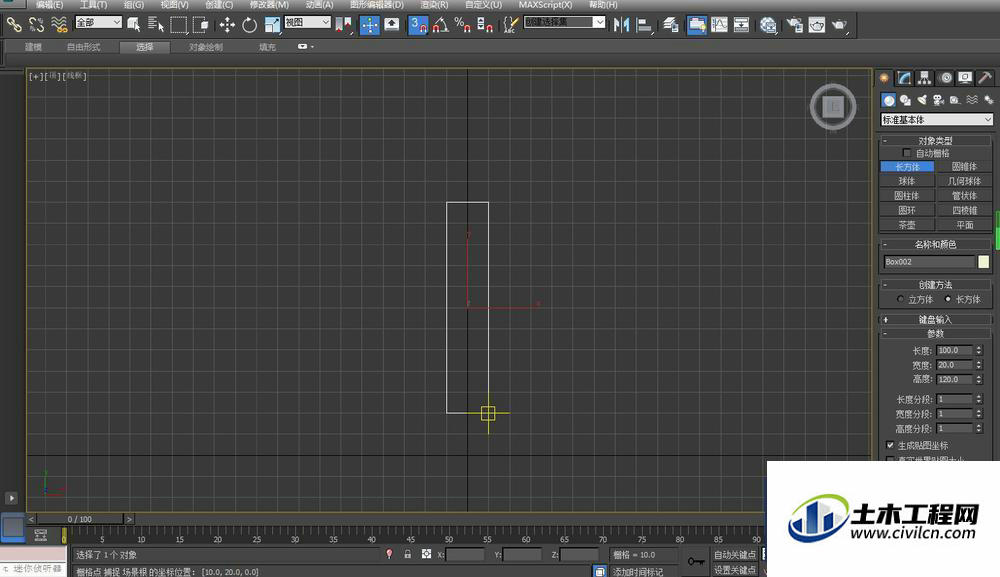
Task: Pick the Rectangular Selection Region tool
Action: [179, 25]
